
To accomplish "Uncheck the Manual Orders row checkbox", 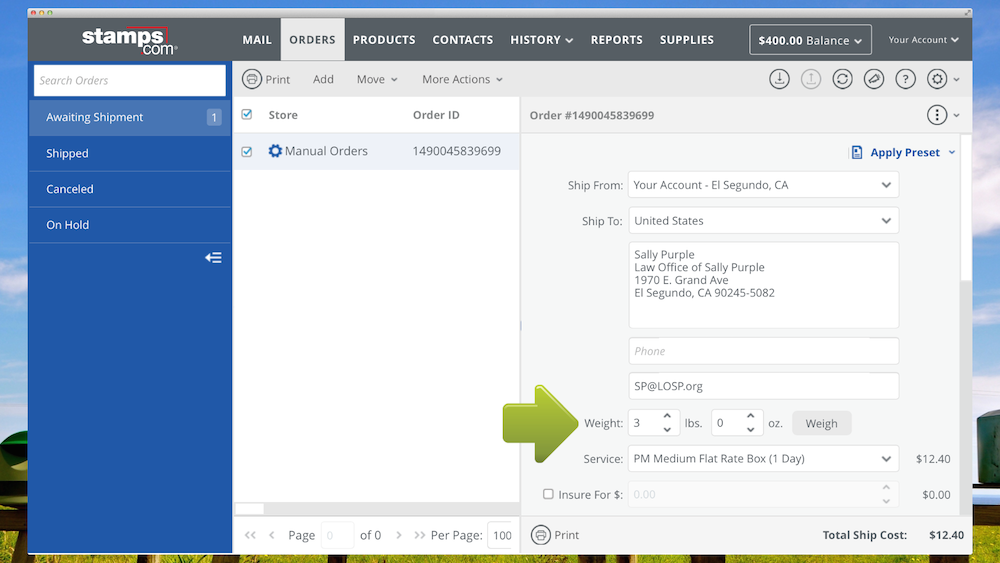I will 247,152.
